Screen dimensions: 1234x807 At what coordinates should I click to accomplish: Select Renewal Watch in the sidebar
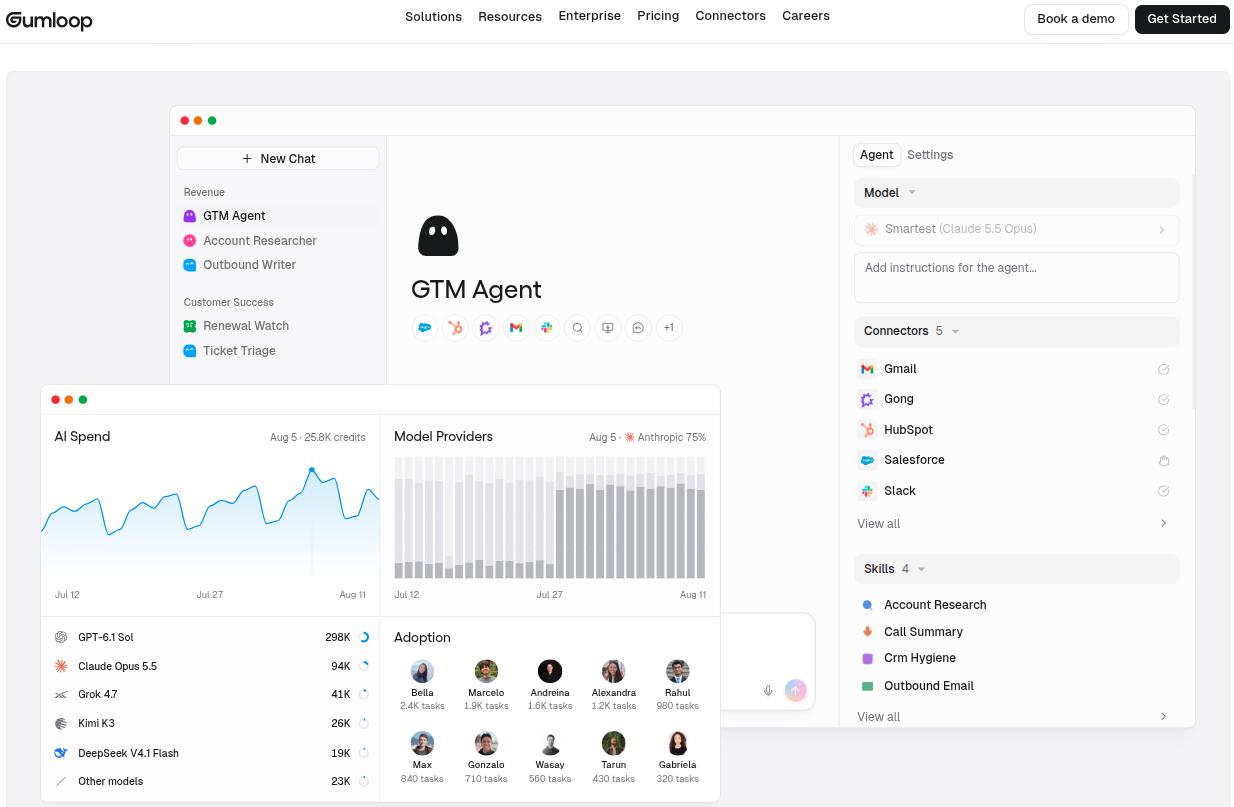coord(278,326)
